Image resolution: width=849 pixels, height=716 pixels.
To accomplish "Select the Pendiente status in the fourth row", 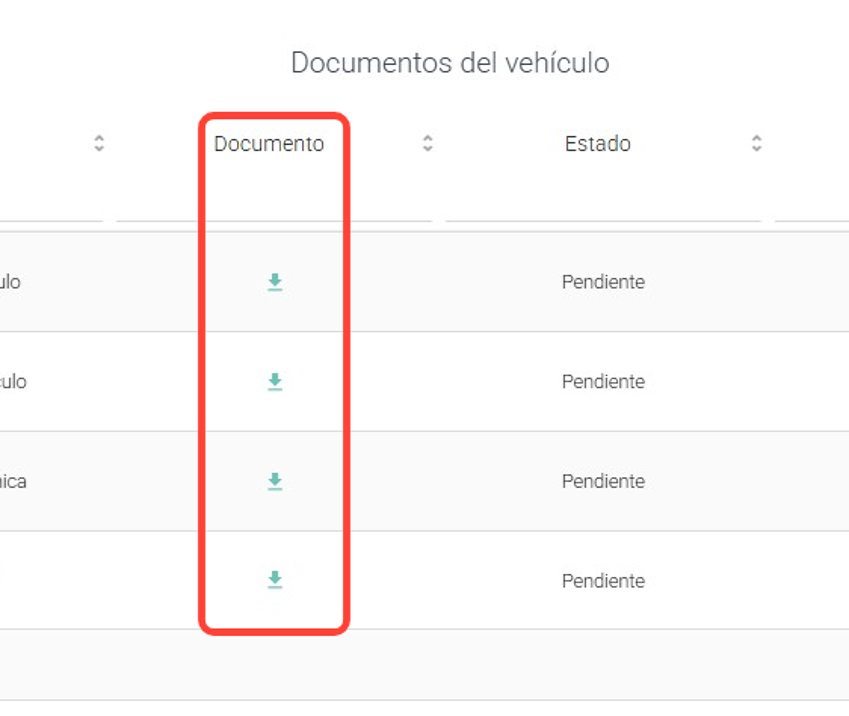I will (x=603, y=581).
